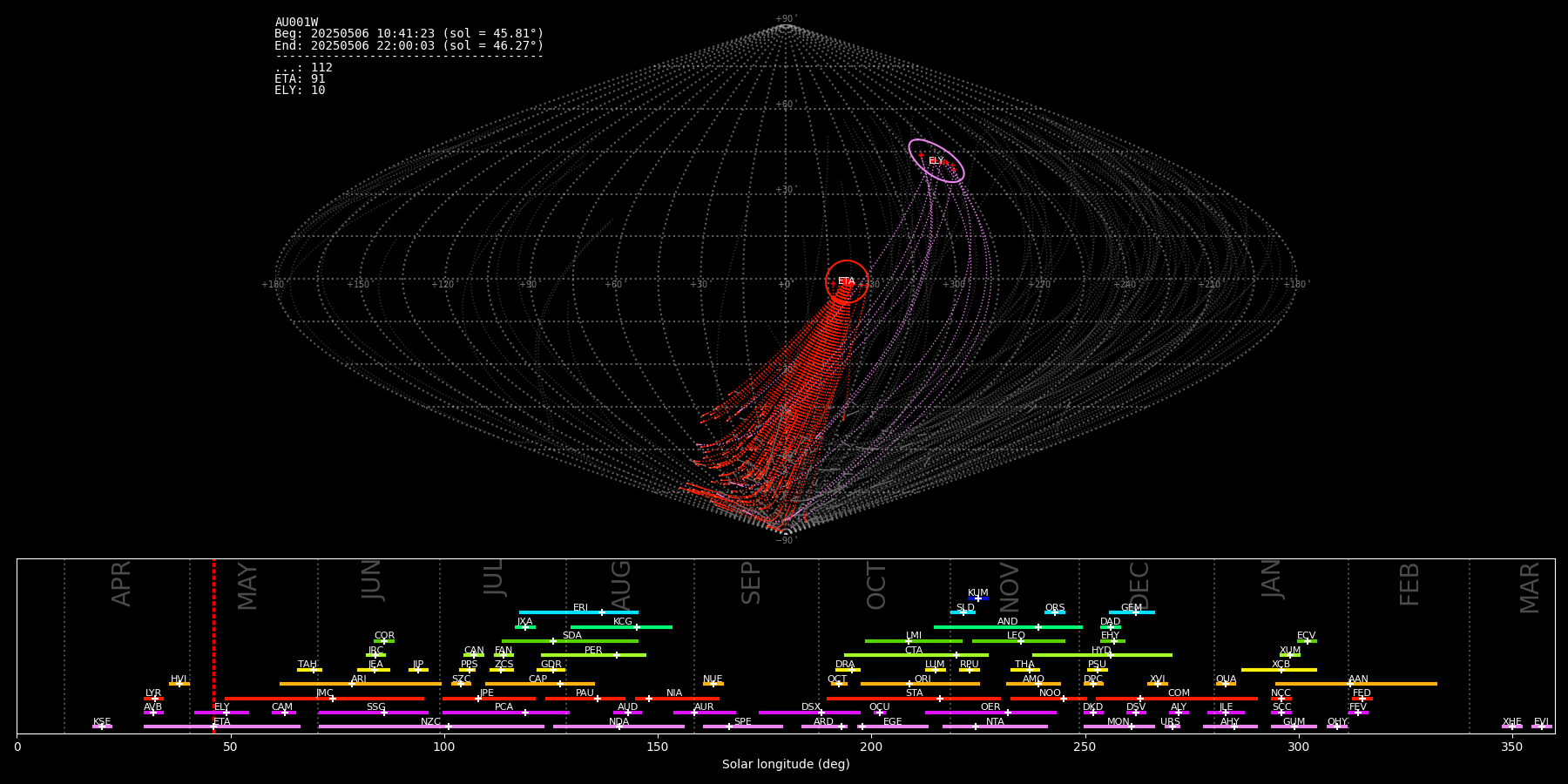Click the +300 longitude label on the map equator
1568x784 pixels.
point(955,285)
